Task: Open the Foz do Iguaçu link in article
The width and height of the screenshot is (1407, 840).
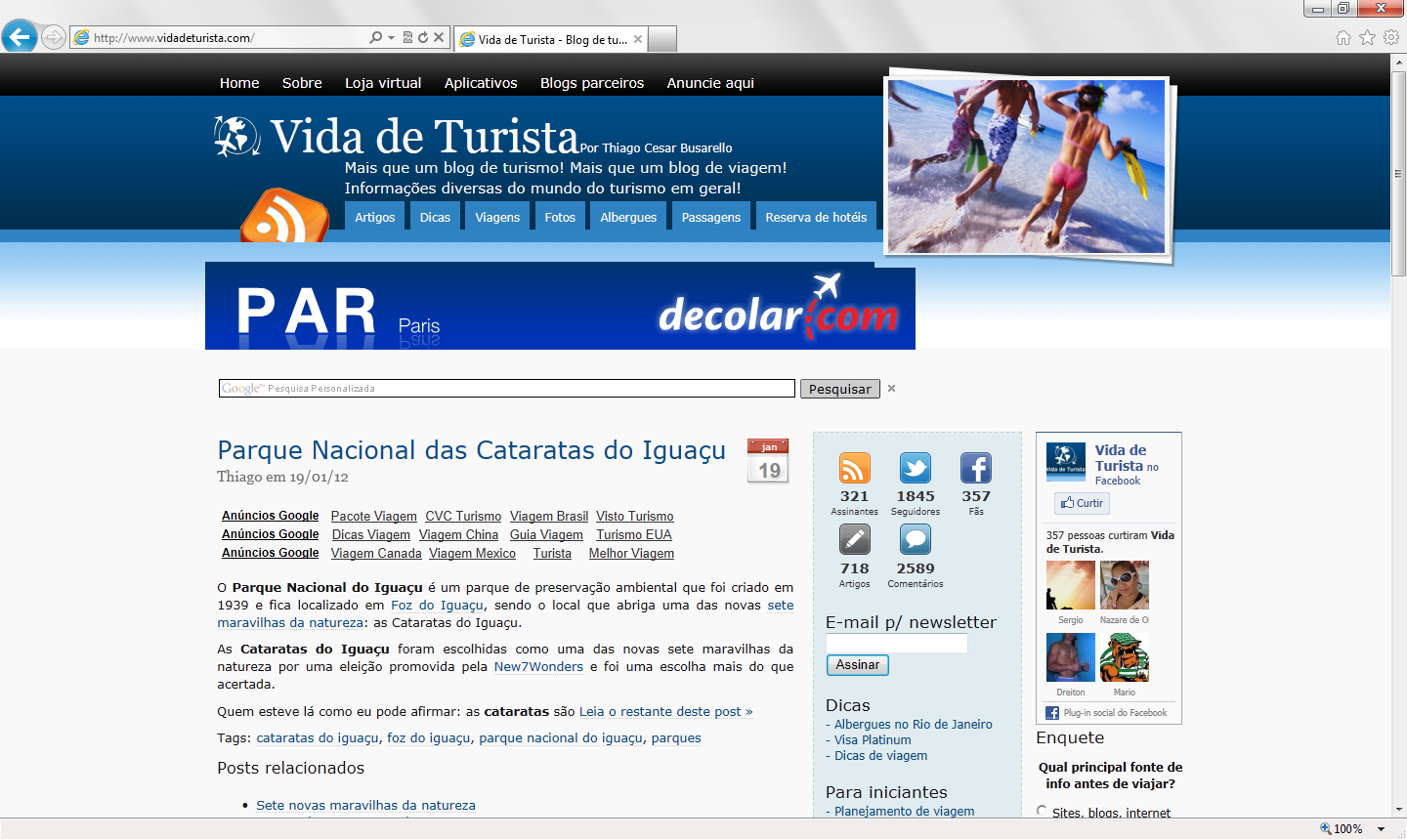Action: (x=437, y=605)
